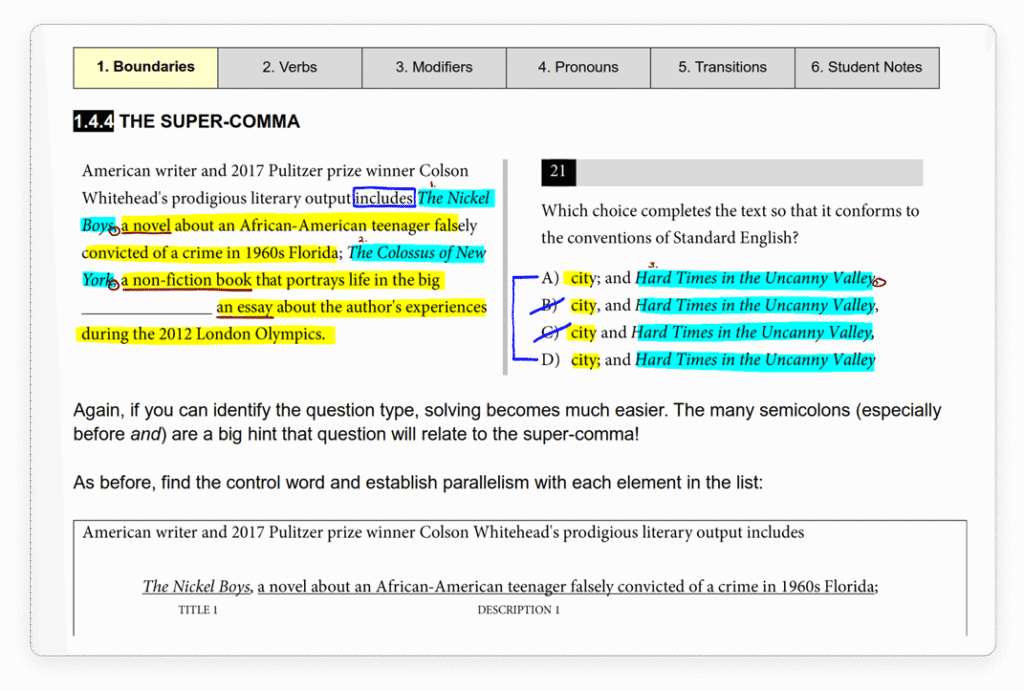Click the underlined phrase "an essay"
The width and height of the screenshot is (1024, 690).
[245, 307]
